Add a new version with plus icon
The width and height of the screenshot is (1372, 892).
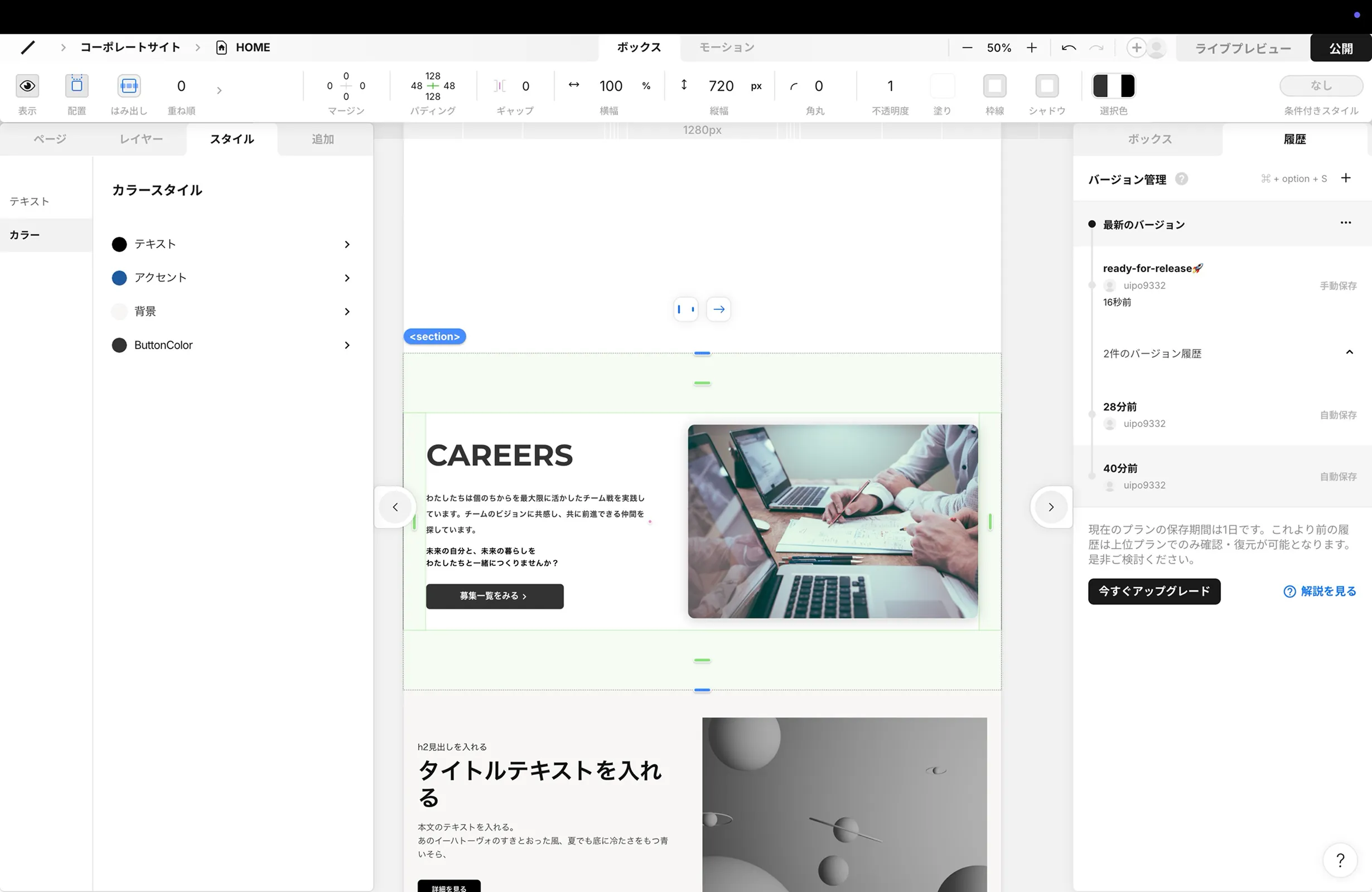(x=1345, y=178)
